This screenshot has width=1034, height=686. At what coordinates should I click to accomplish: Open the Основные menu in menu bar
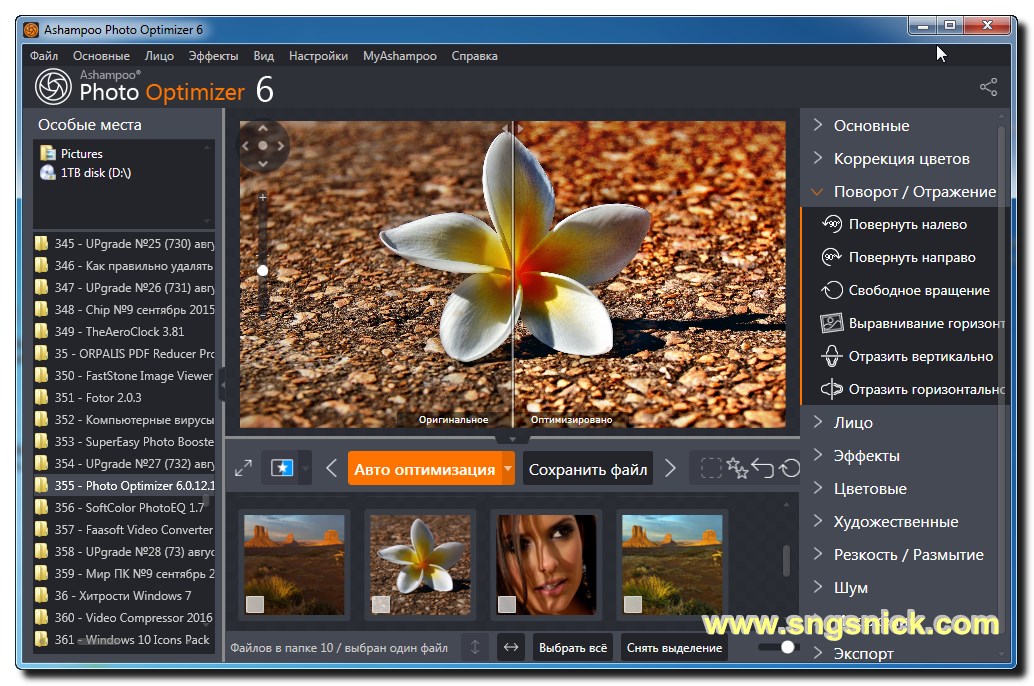pyautogui.click(x=101, y=56)
